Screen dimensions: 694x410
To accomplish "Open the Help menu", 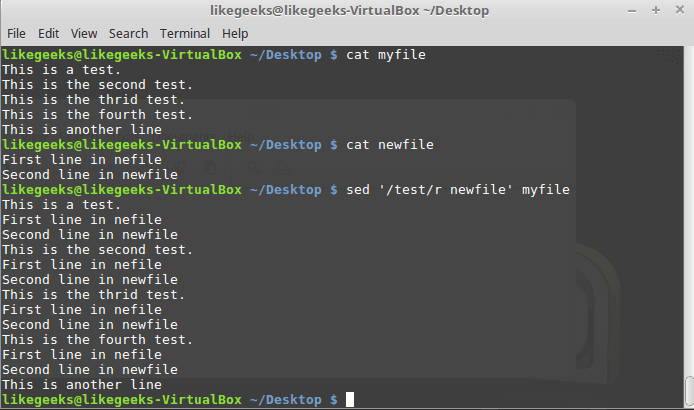I will click(x=235, y=34).
